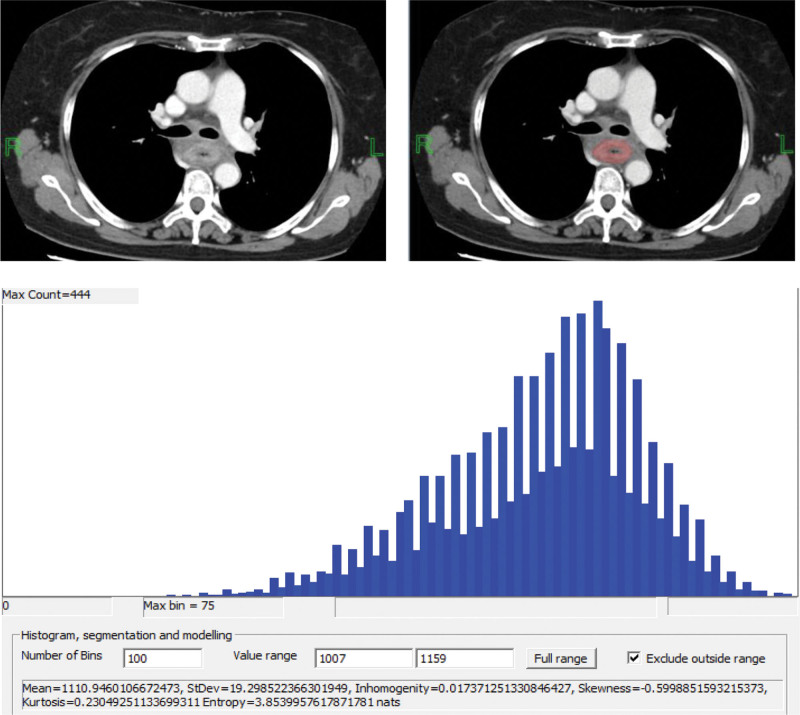
Task: Click the Value range label
Action: click(x=265, y=656)
